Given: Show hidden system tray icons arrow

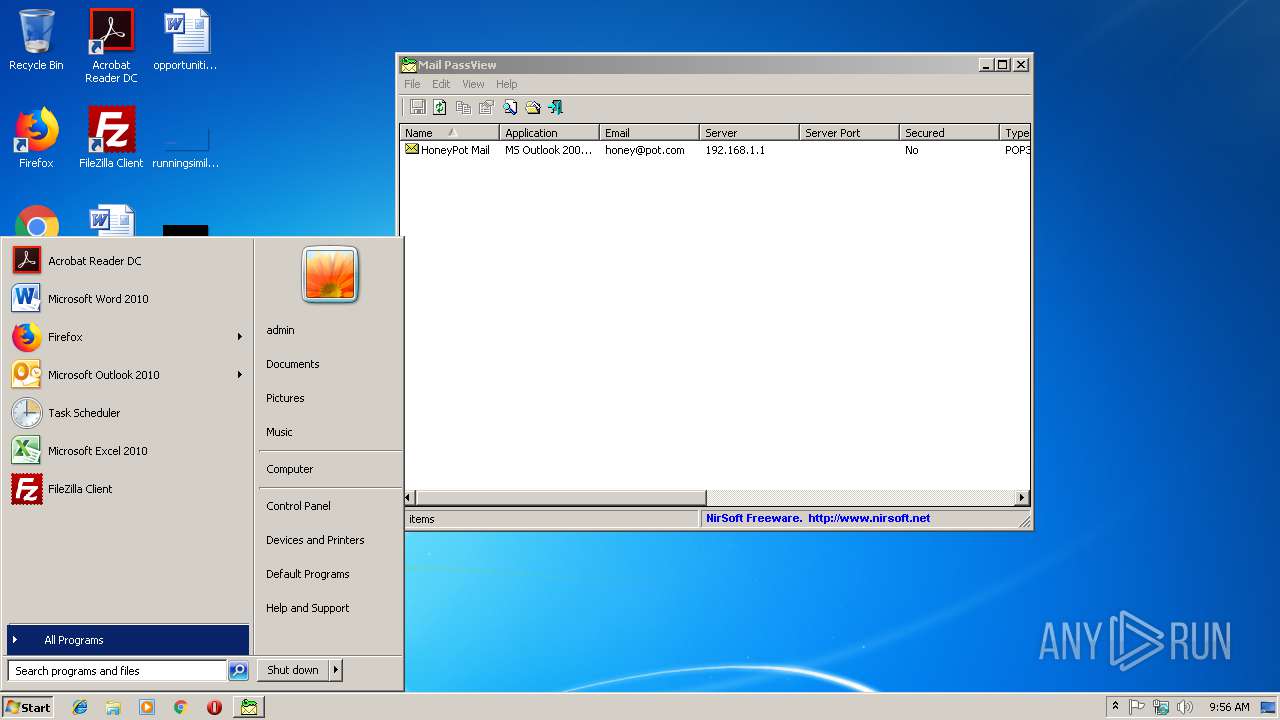Looking at the screenshot, I should pos(1115,706).
